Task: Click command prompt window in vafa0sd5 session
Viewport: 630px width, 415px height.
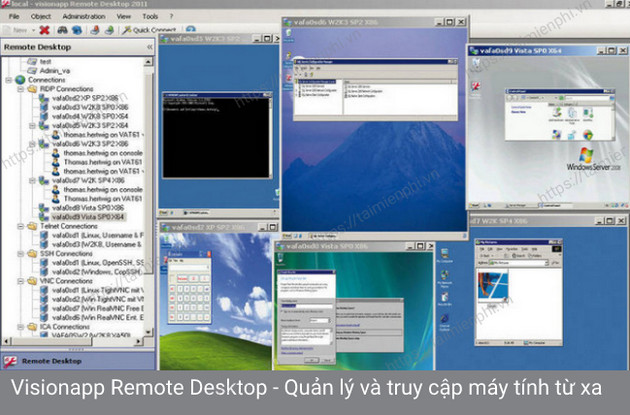Action: (217, 135)
